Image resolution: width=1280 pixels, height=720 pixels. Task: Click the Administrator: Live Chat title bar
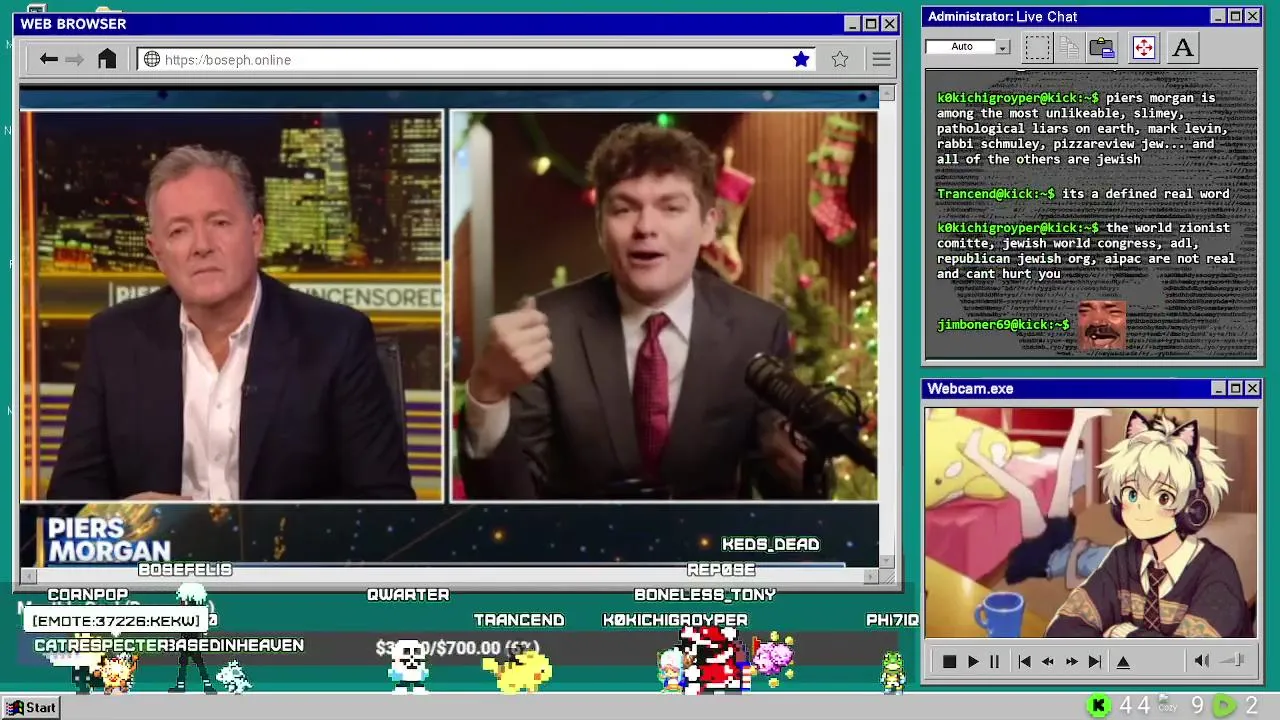(1091, 16)
